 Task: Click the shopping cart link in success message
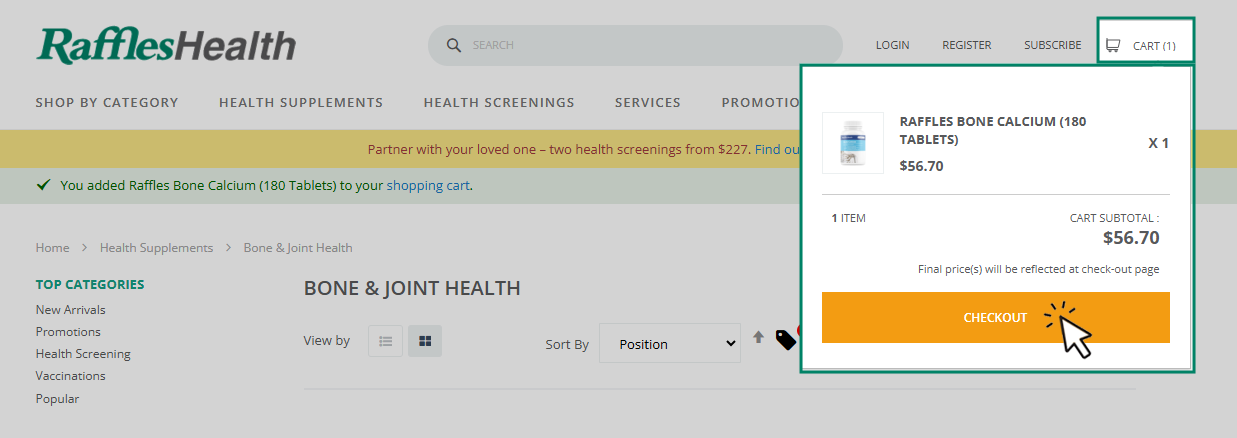427,185
